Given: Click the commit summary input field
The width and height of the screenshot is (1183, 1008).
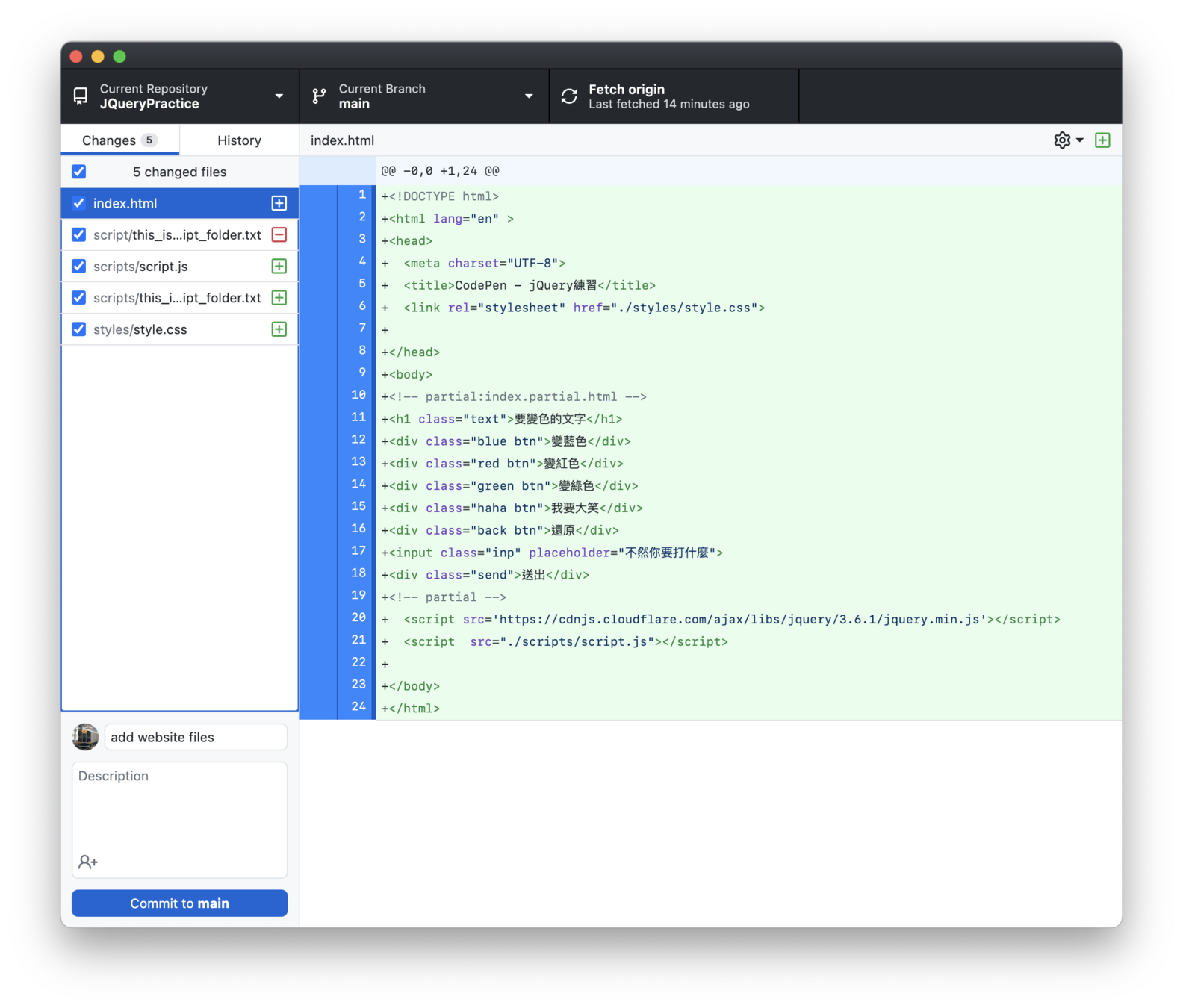Looking at the screenshot, I should click(x=196, y=737).
